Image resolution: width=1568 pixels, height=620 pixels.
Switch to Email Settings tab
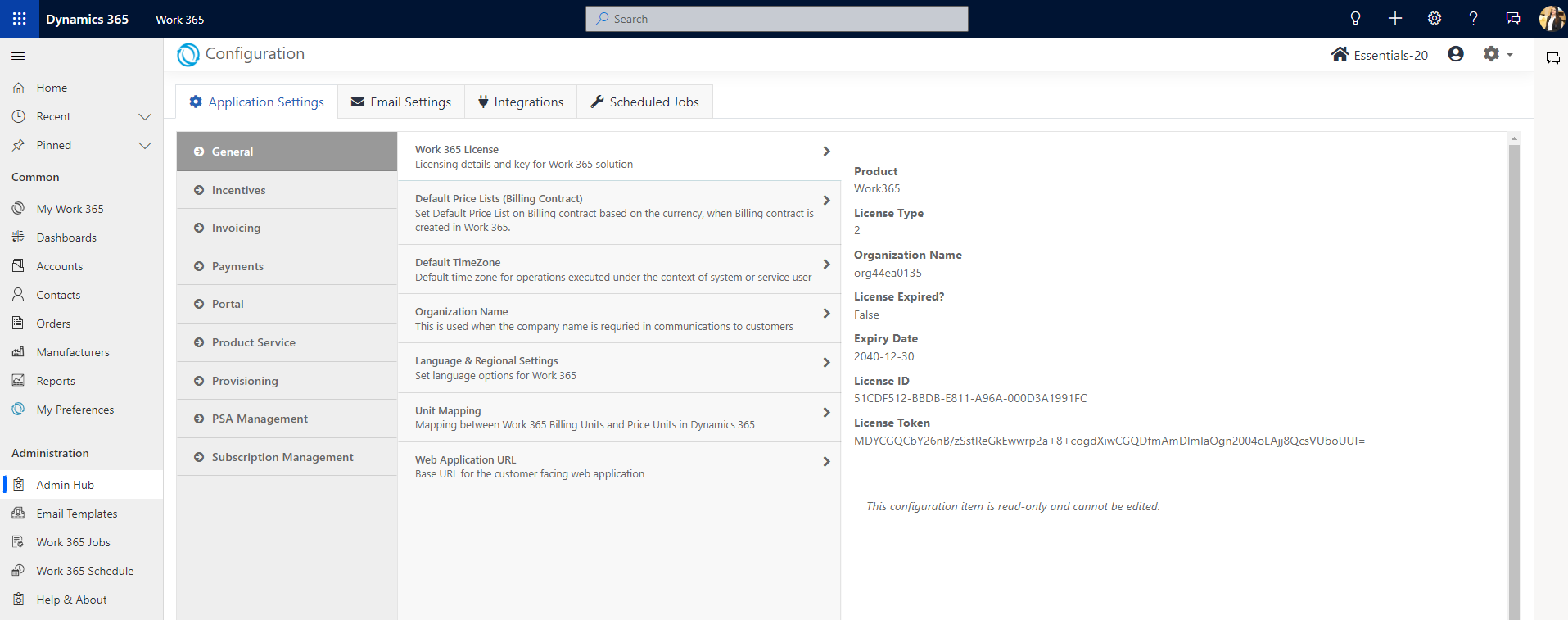401,102
